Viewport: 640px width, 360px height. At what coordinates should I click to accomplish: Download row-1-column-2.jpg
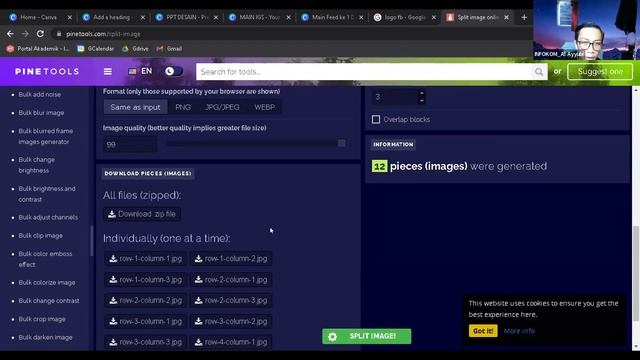[231, 258]
